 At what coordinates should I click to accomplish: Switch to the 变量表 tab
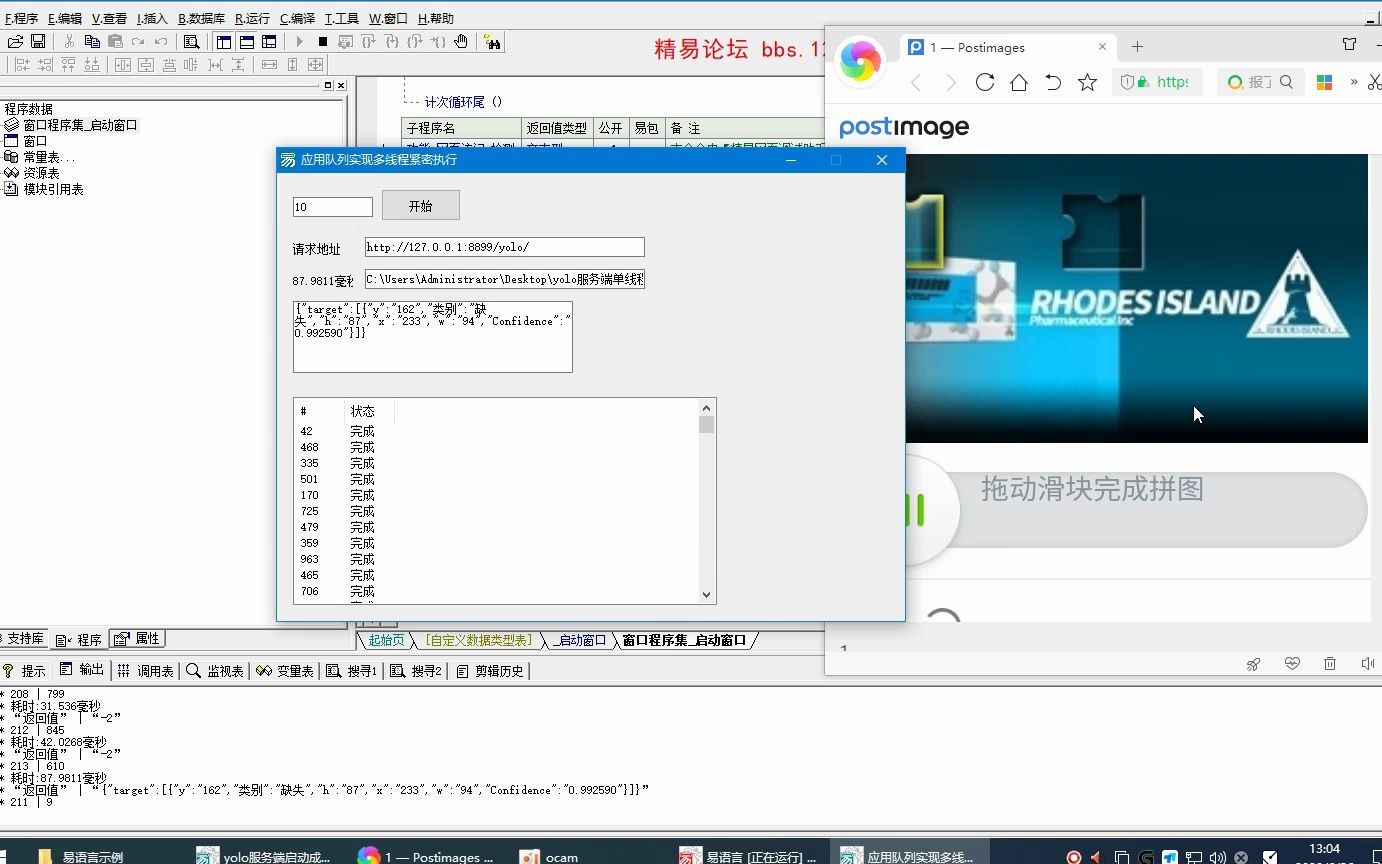coord(285,671)
